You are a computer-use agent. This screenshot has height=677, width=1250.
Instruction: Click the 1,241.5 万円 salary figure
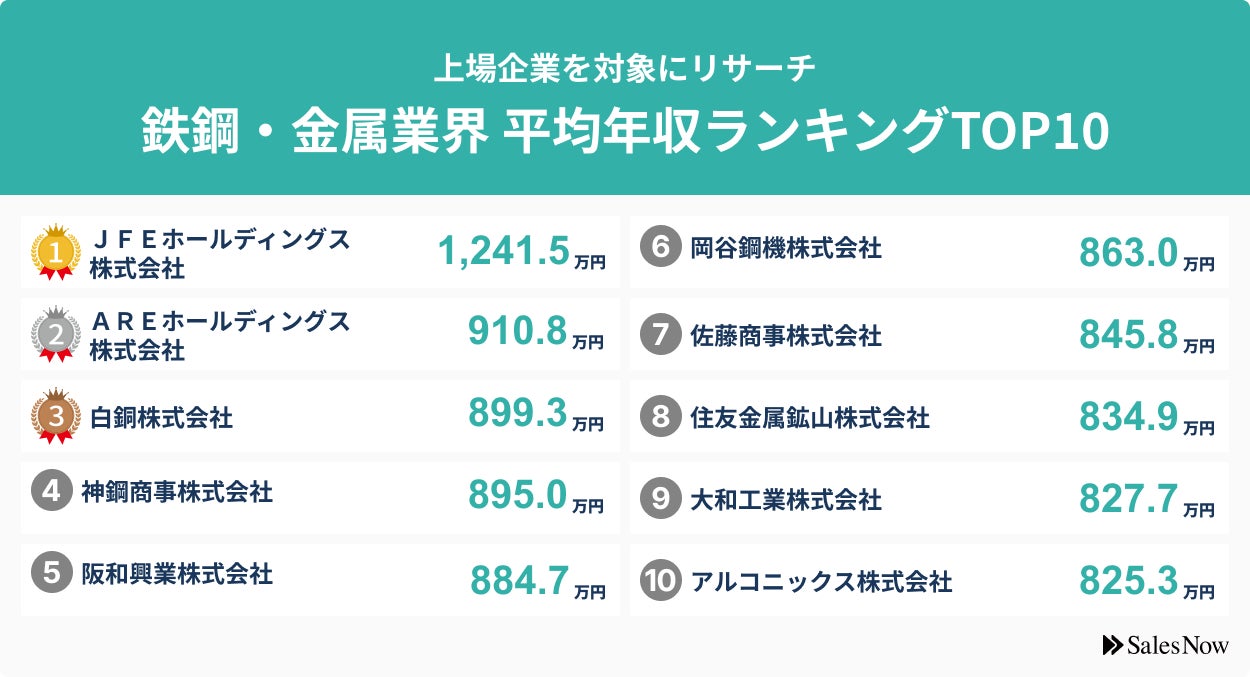coord(521,252)
